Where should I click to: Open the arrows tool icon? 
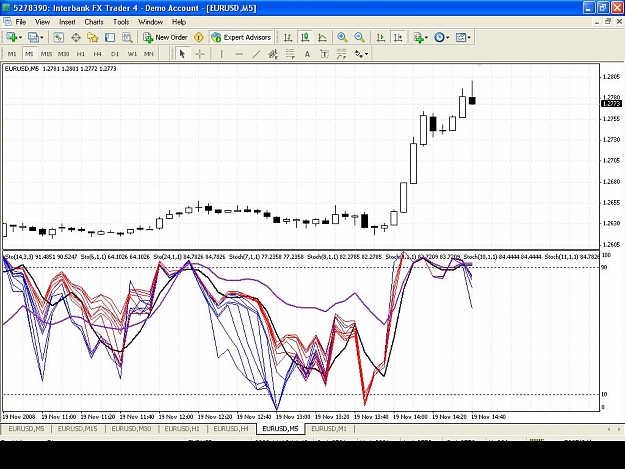coord(359,54)
